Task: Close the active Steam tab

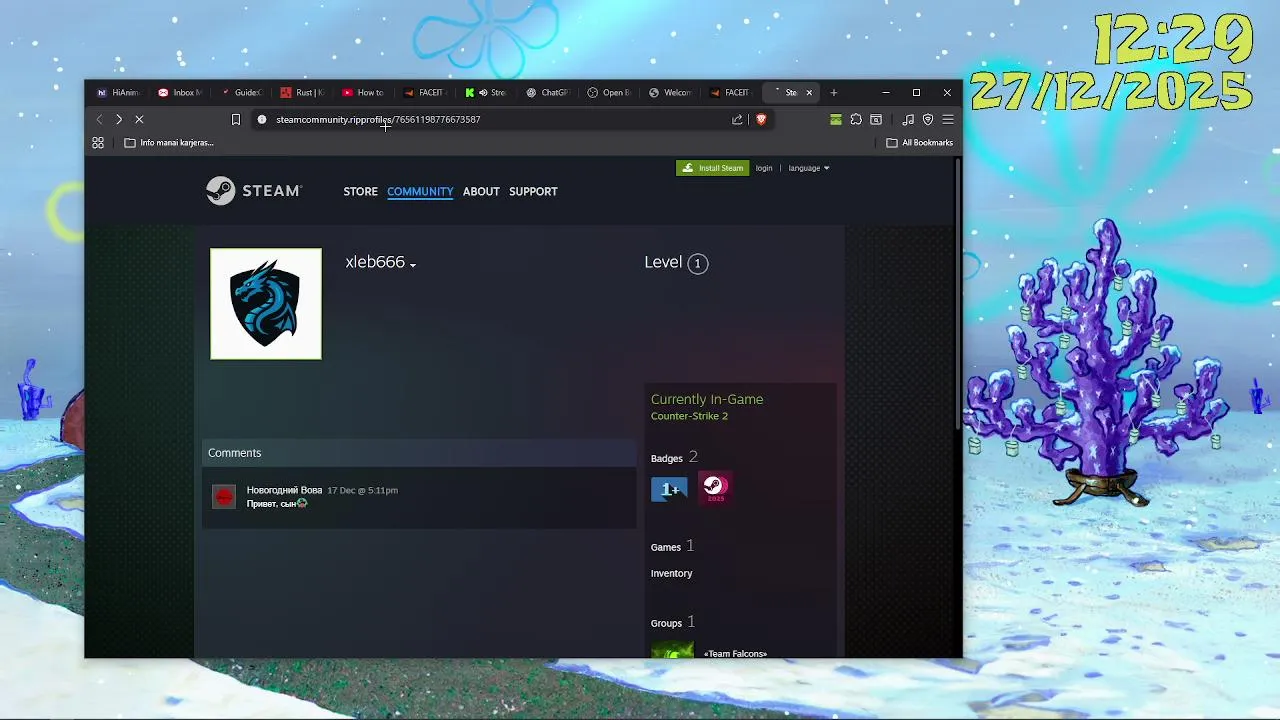Action: click(x=809, y=93)
